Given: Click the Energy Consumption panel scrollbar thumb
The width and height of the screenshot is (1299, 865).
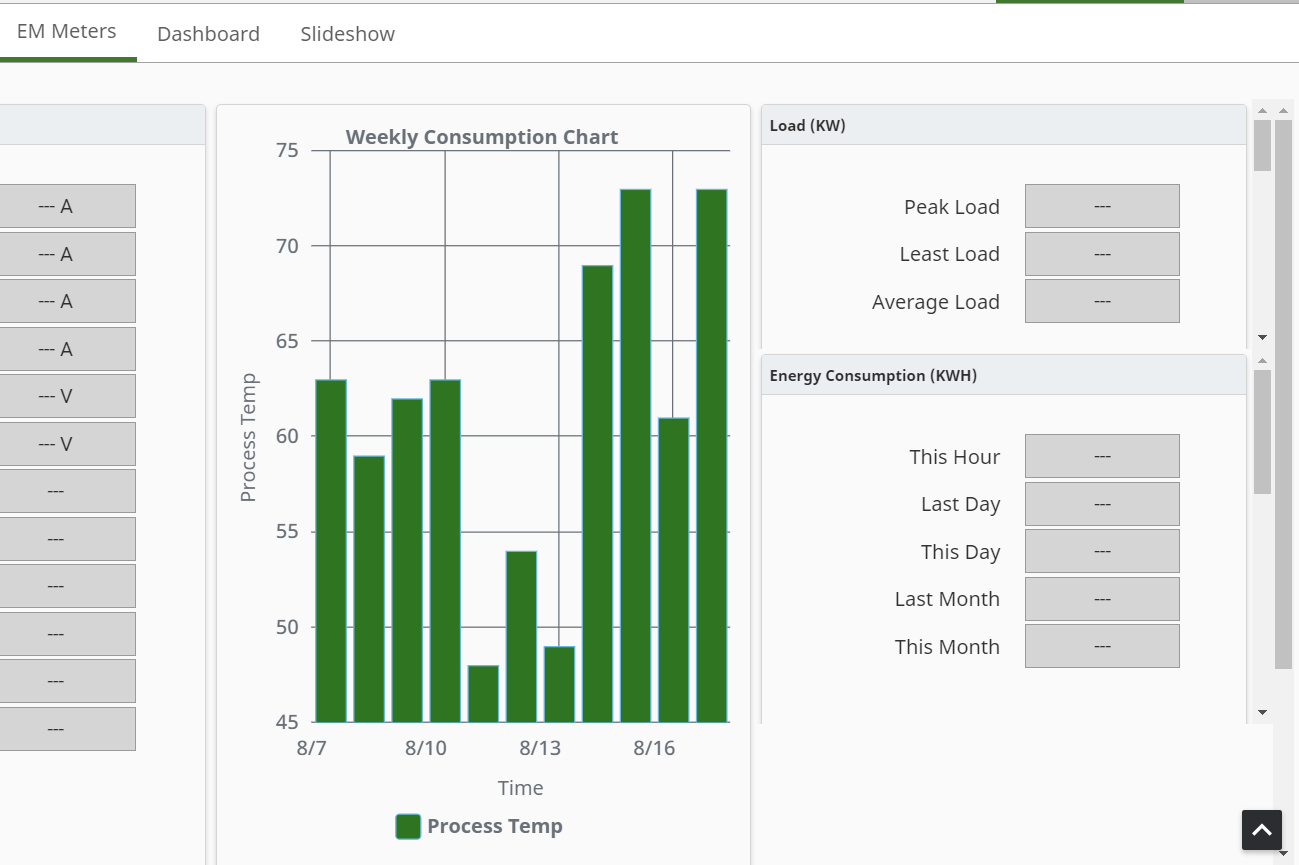Looking at the screenshot, I should pyautogui.click(x=1262, y=432).
